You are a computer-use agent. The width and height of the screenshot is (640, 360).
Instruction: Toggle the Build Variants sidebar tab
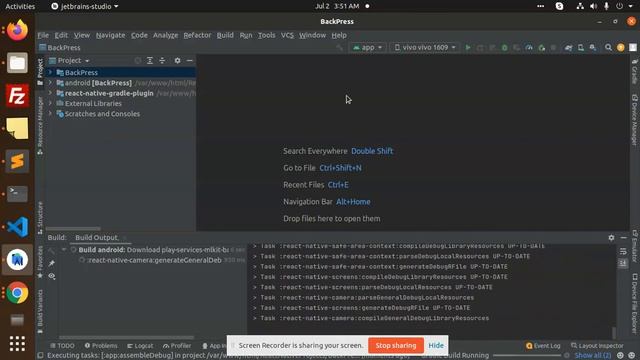point(40,311)
